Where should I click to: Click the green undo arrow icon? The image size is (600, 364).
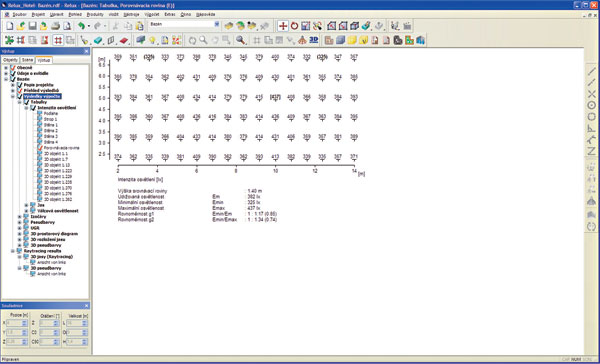(x=81, y=26)
